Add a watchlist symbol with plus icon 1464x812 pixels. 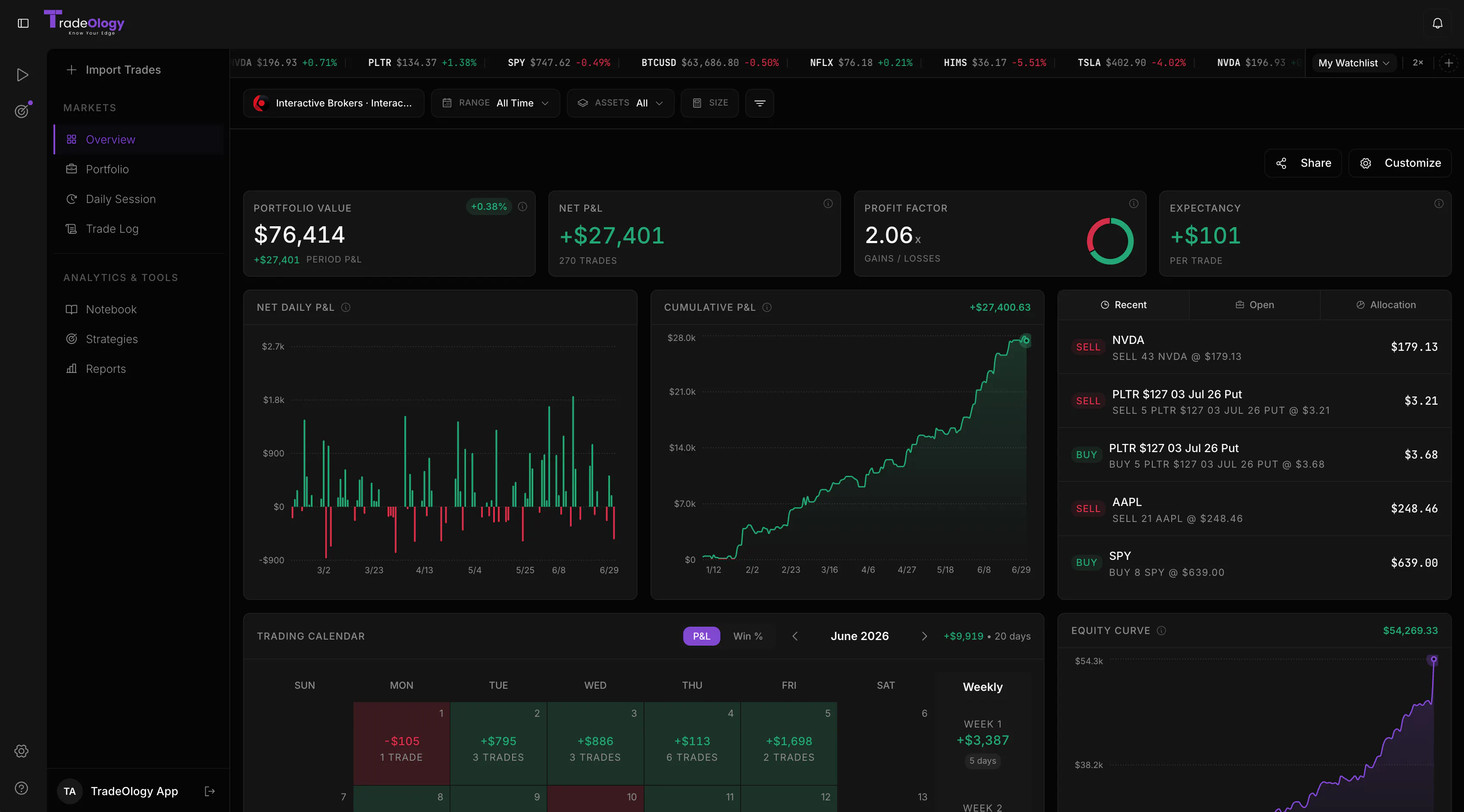coord(1448,62)
